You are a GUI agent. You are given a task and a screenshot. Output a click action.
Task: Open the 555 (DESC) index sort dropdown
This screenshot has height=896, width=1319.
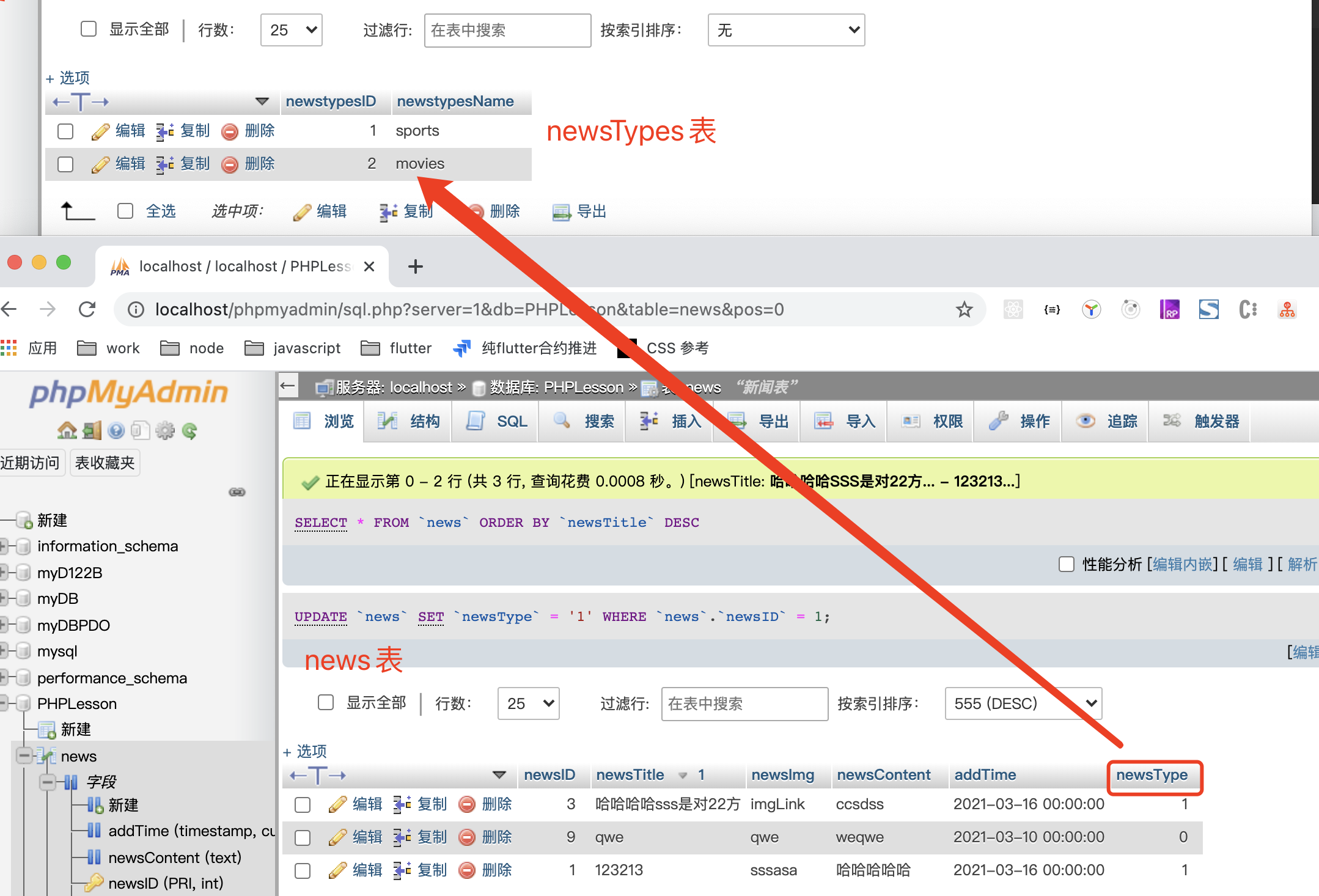click(x=1023, y=703)
